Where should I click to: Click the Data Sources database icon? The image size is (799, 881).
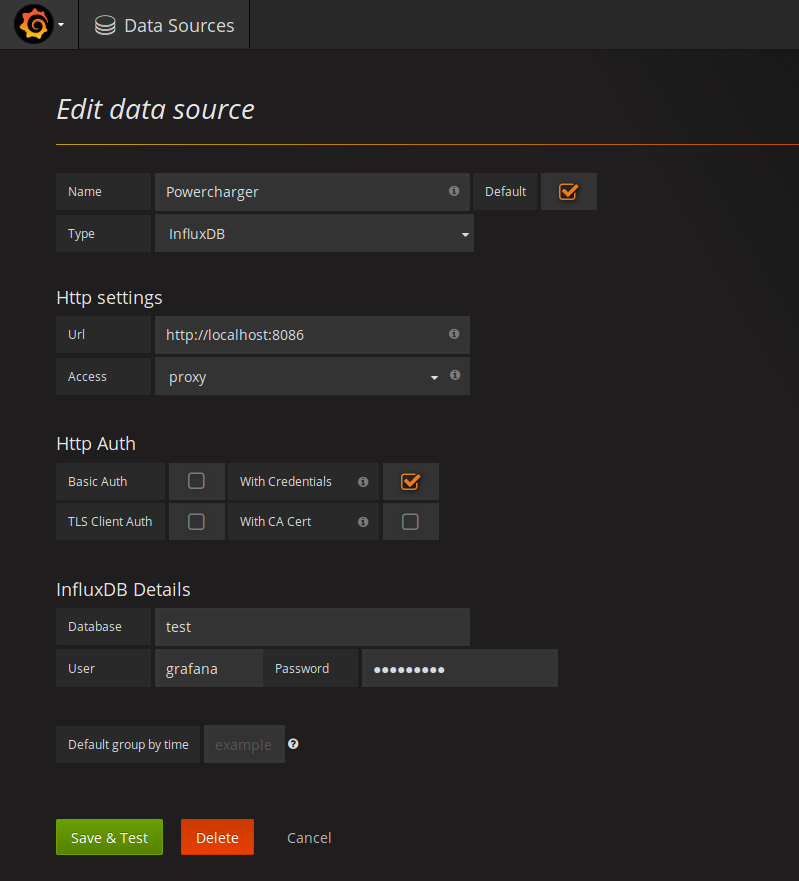tap(105, 25)
